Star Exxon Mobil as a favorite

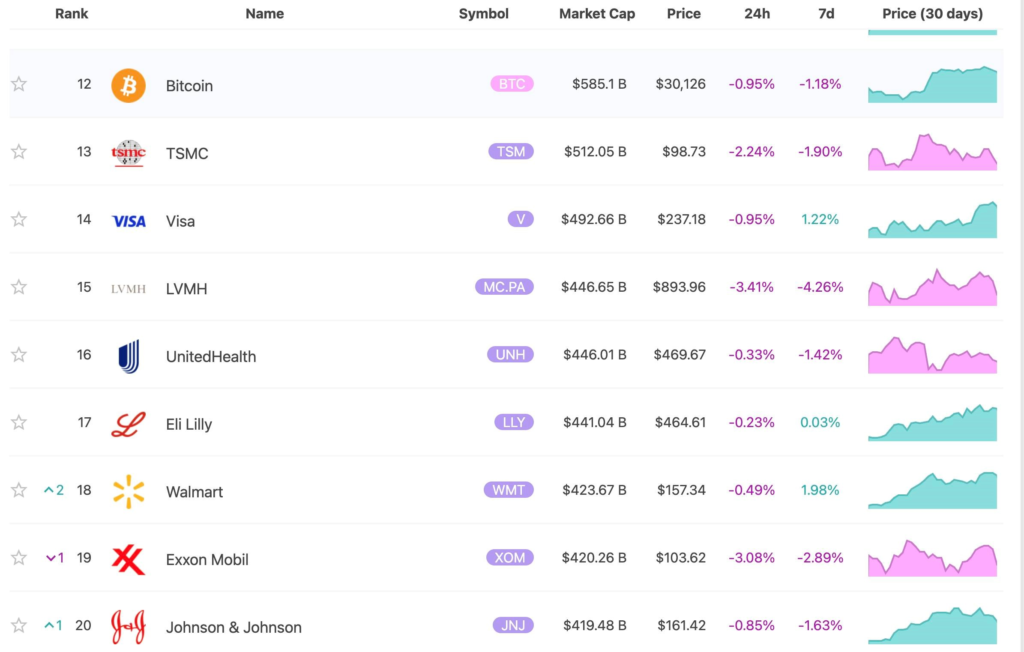coord(19,557)
